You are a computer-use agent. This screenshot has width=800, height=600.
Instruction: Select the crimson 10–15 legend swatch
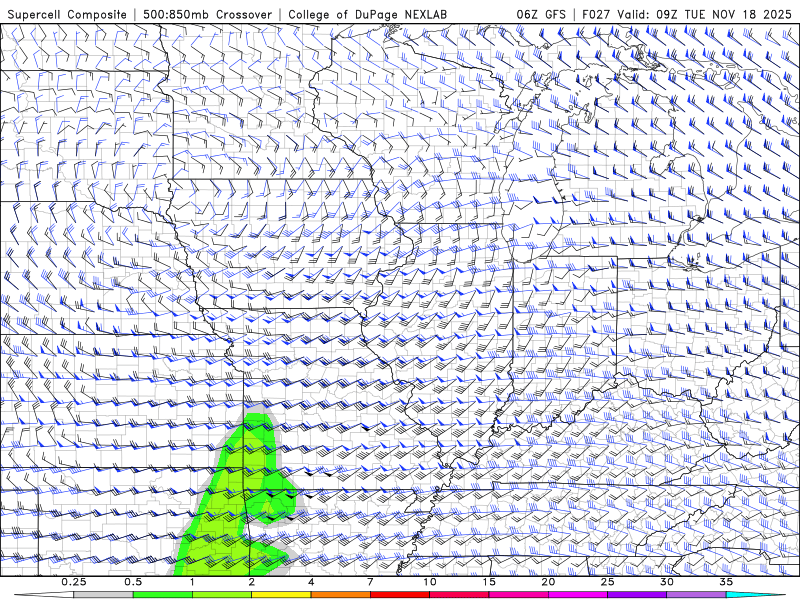click(459, 595)
